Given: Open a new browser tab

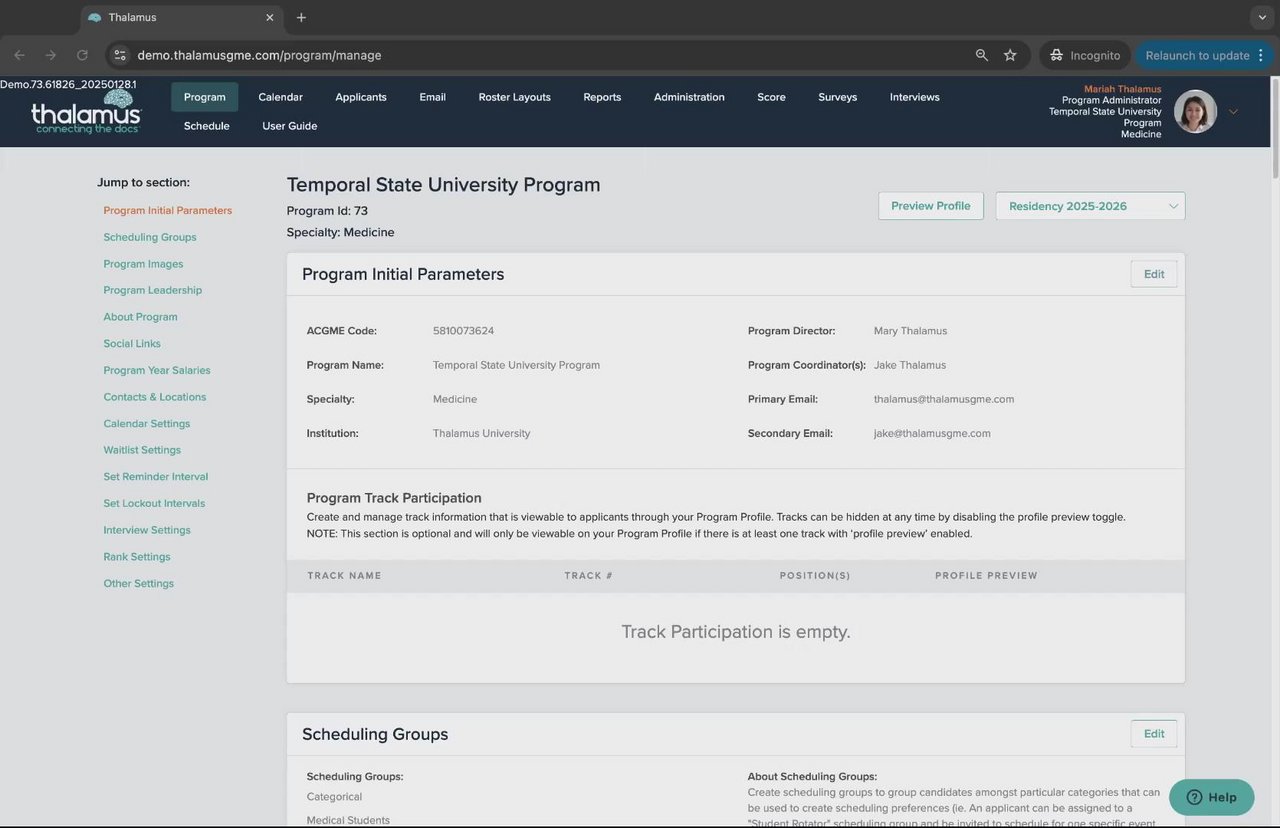Looking at the screenshot, I should (301, 17).
